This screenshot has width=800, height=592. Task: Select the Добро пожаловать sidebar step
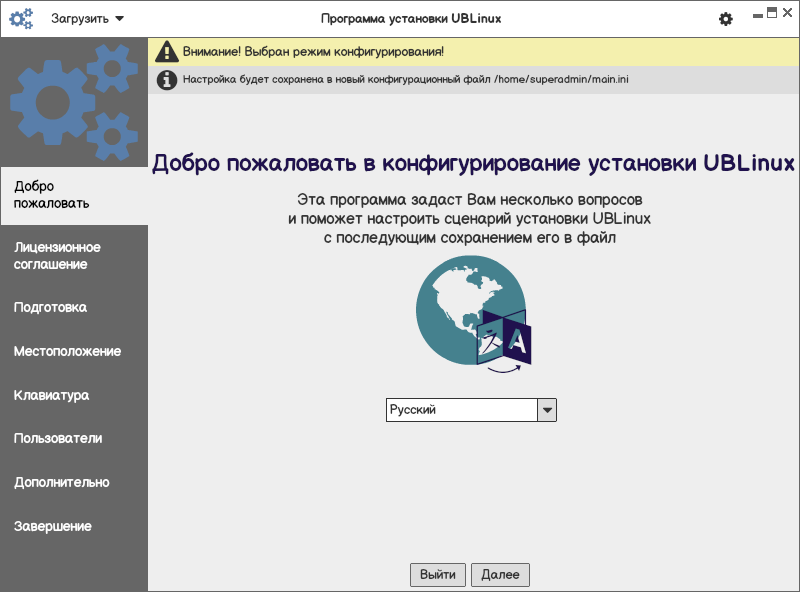coord(74,195)
